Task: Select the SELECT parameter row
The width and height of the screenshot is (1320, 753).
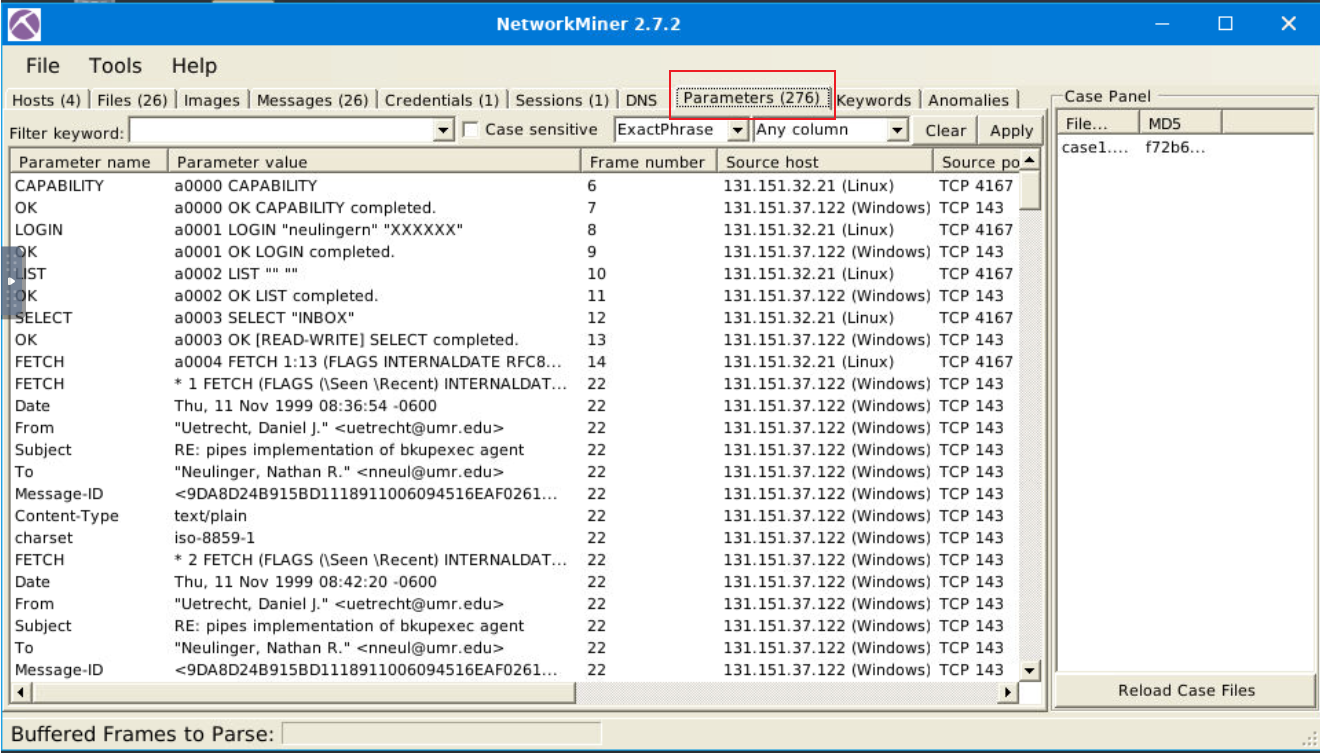Action: click(x=515, y=318)
